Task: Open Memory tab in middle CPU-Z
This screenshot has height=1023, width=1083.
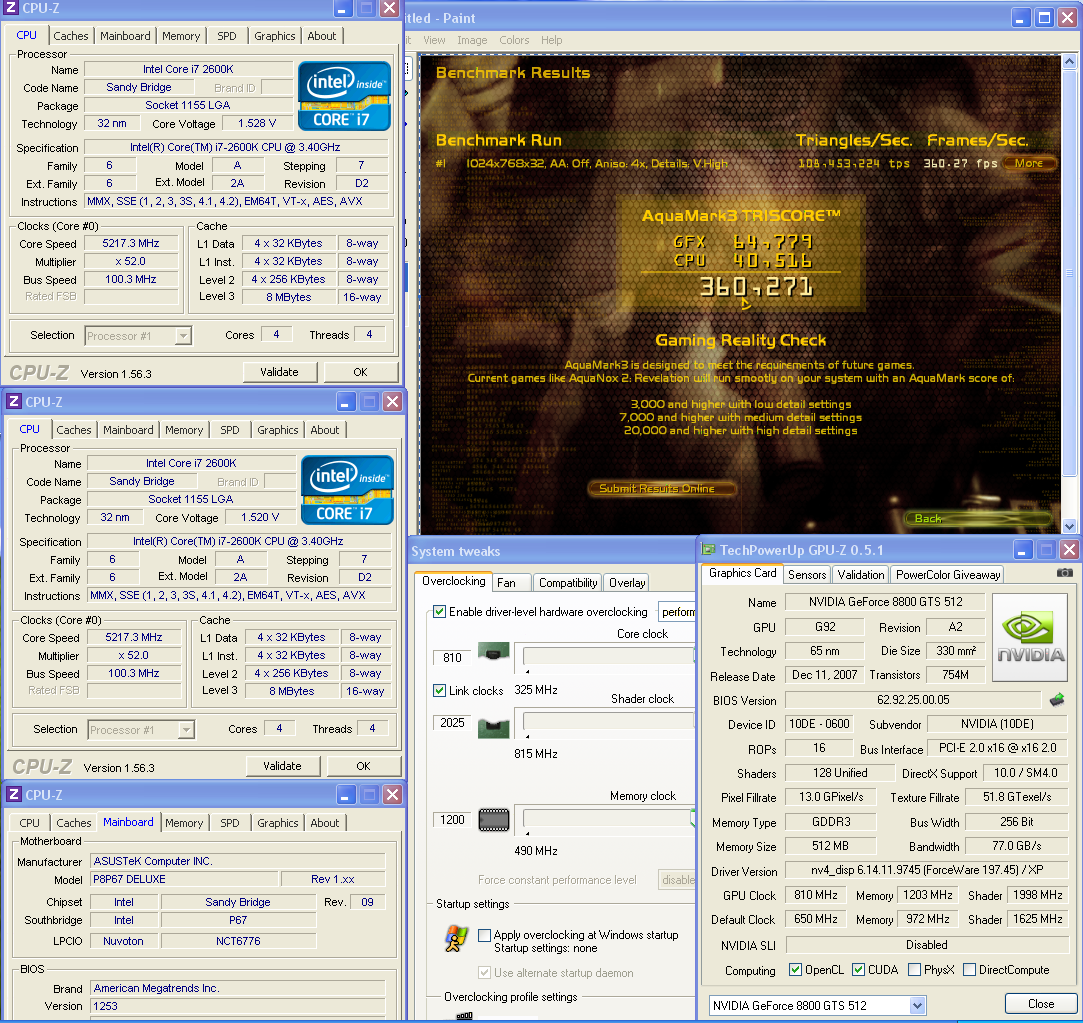Action: coord(184,430)
